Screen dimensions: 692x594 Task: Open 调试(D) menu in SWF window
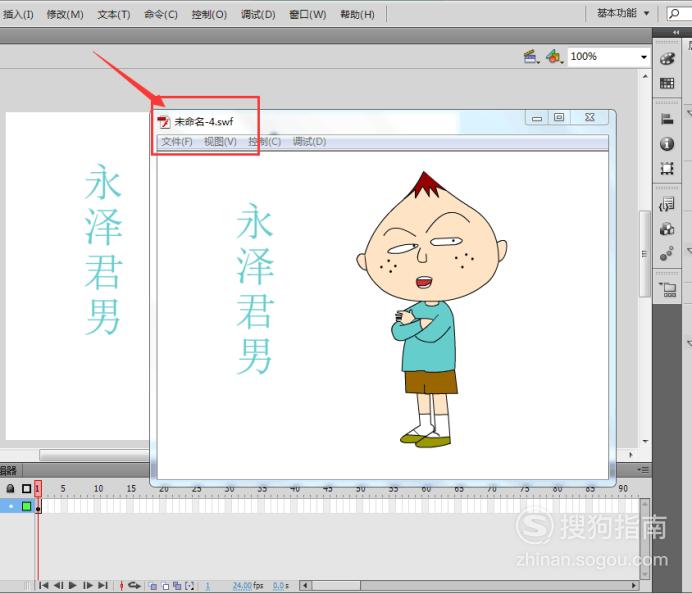(309, 142)
